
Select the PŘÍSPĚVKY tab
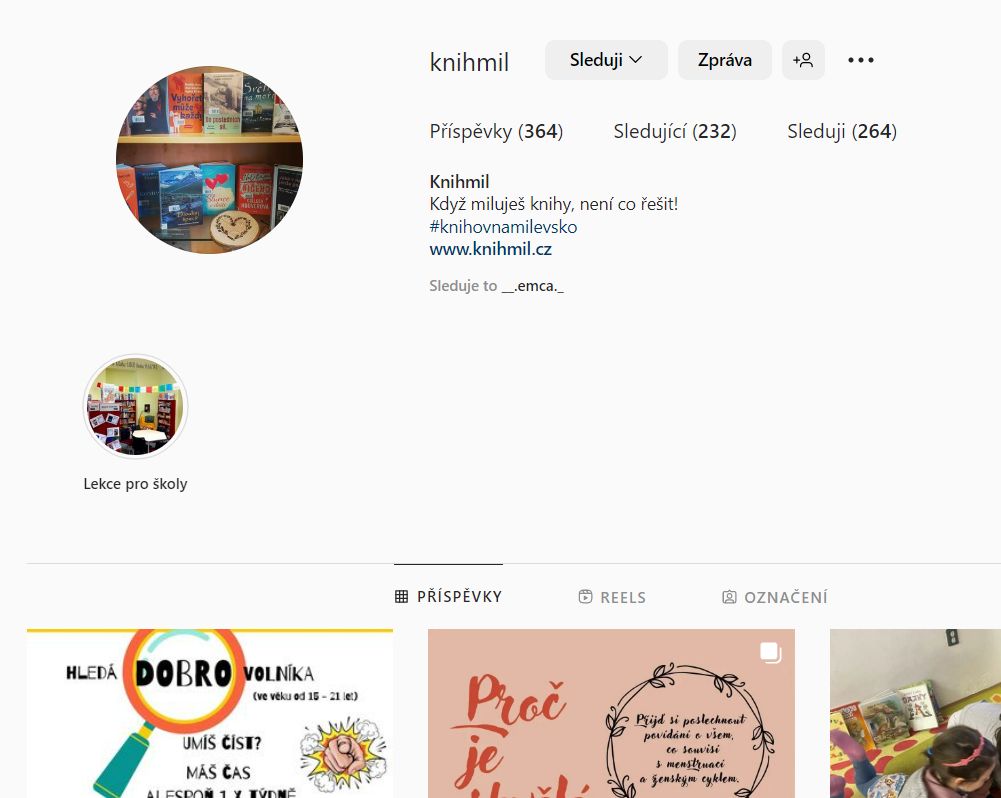click(x=448, y=596)
